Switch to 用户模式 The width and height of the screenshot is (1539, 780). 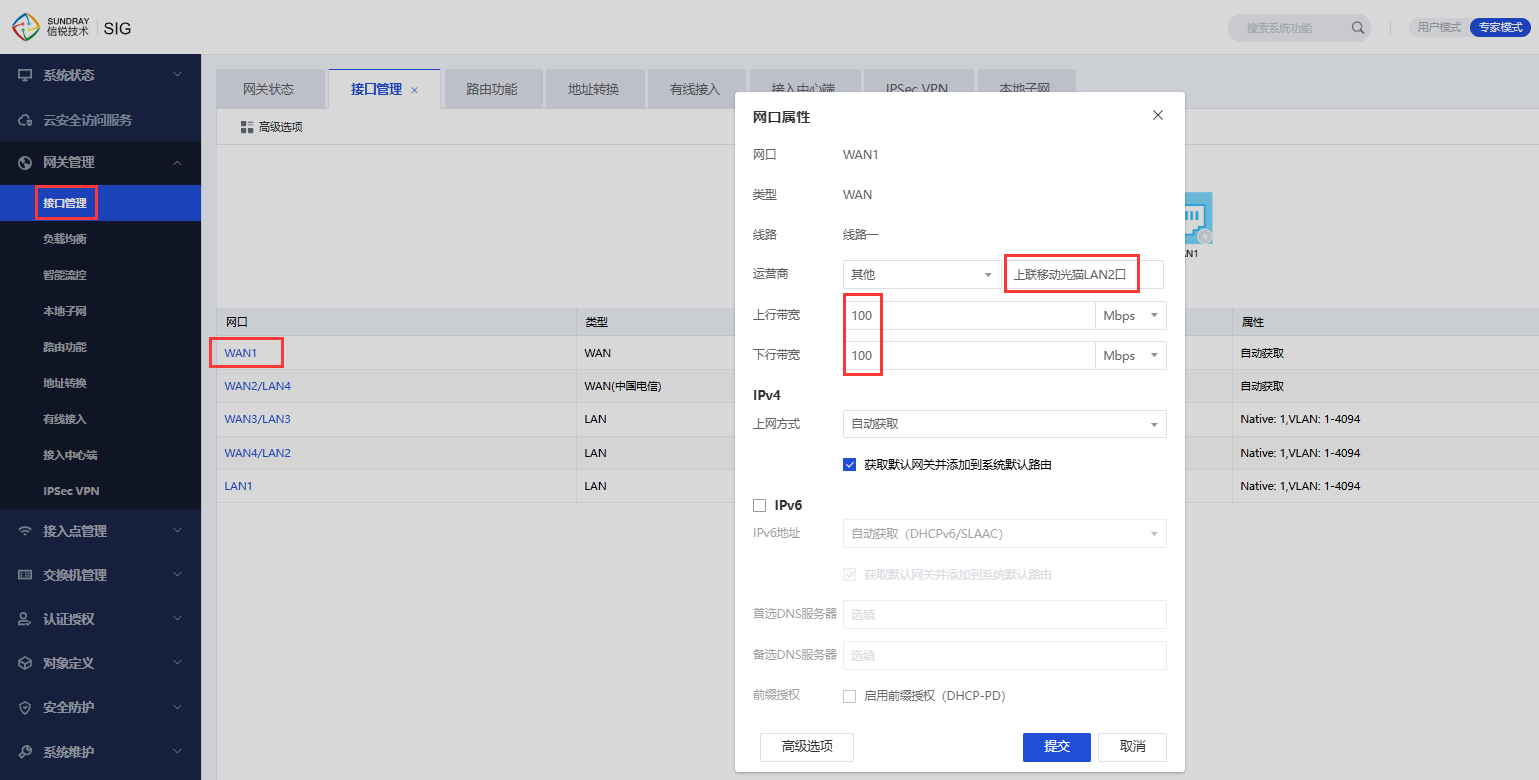coord(1439,28)
